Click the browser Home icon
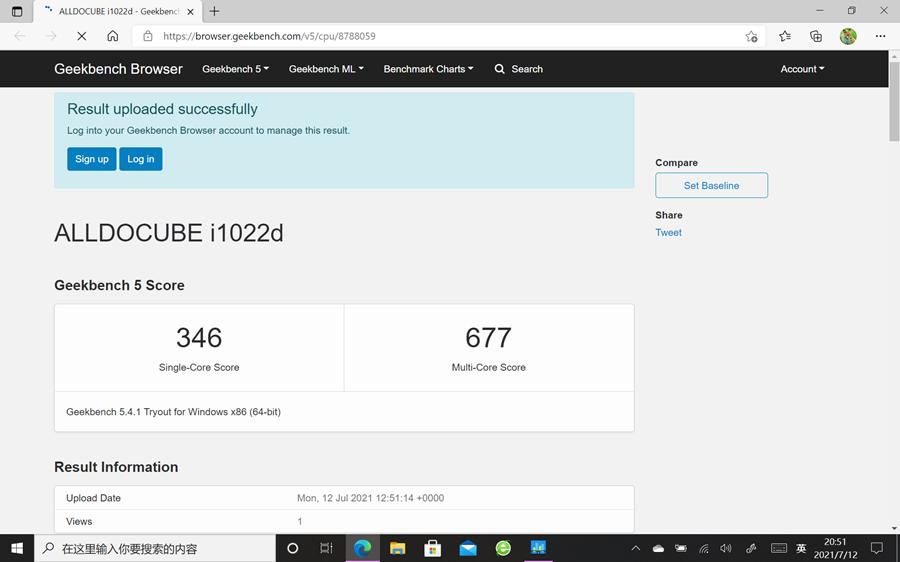Viewport: 900px width, 562px height. click(x=113, y=36)
